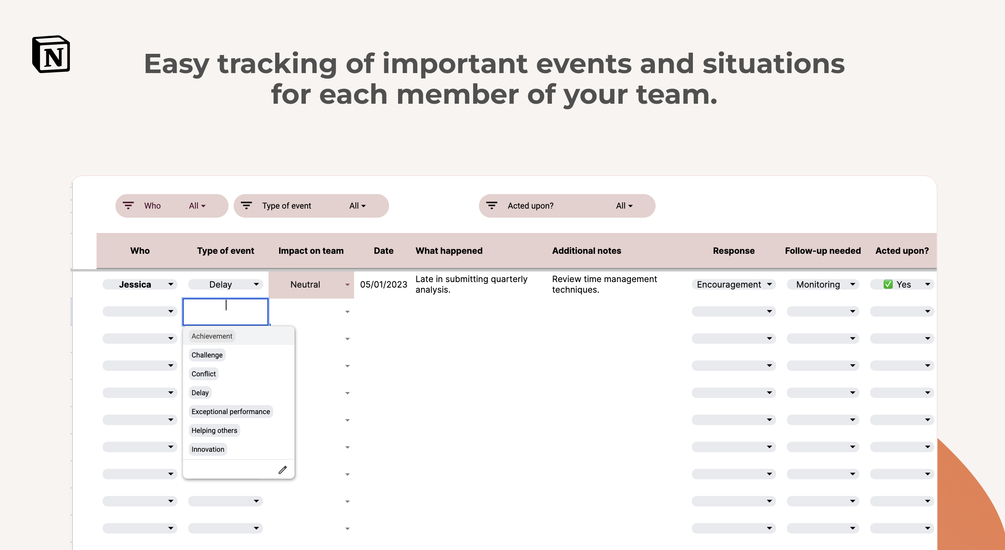This screenshot has width=1005, height=550.
Task: Open the Acted upon filter All dropdown
Action: [x=624, y=206]
